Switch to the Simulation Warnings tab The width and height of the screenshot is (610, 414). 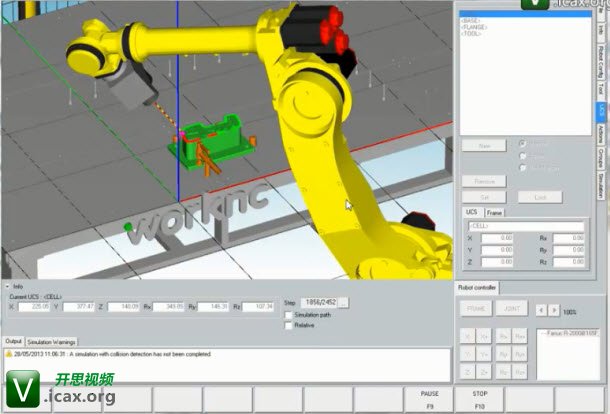[x=51, y=342]
